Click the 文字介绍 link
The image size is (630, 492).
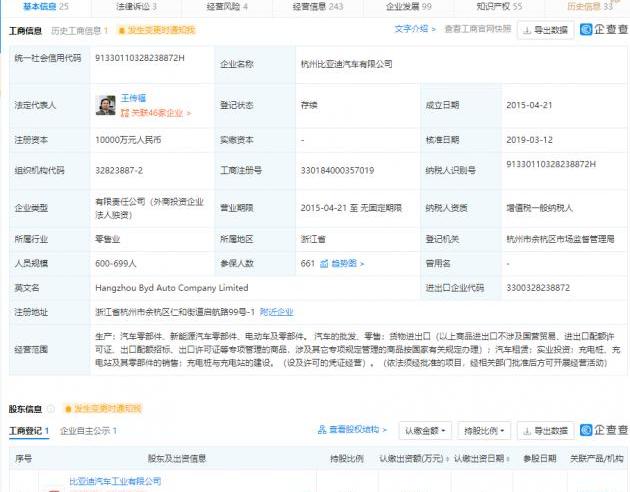tap(415, 29)
